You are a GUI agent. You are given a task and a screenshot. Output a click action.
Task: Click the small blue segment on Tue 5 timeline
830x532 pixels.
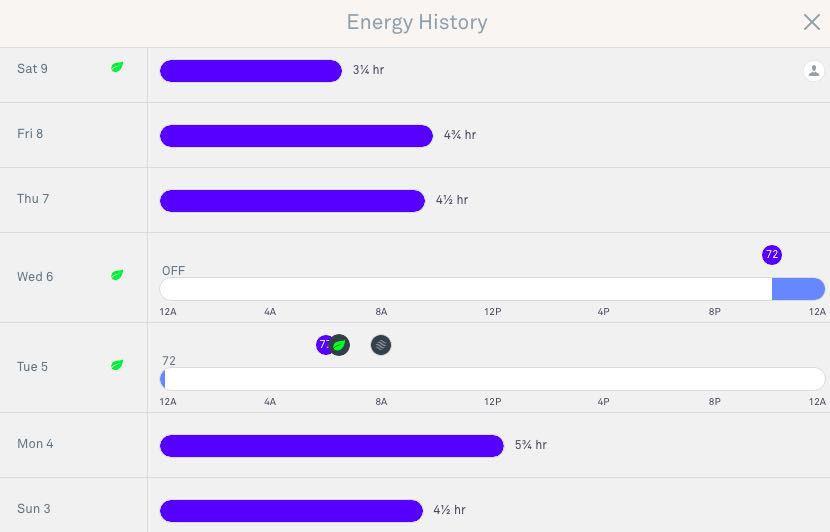click(x=163, y=379)
